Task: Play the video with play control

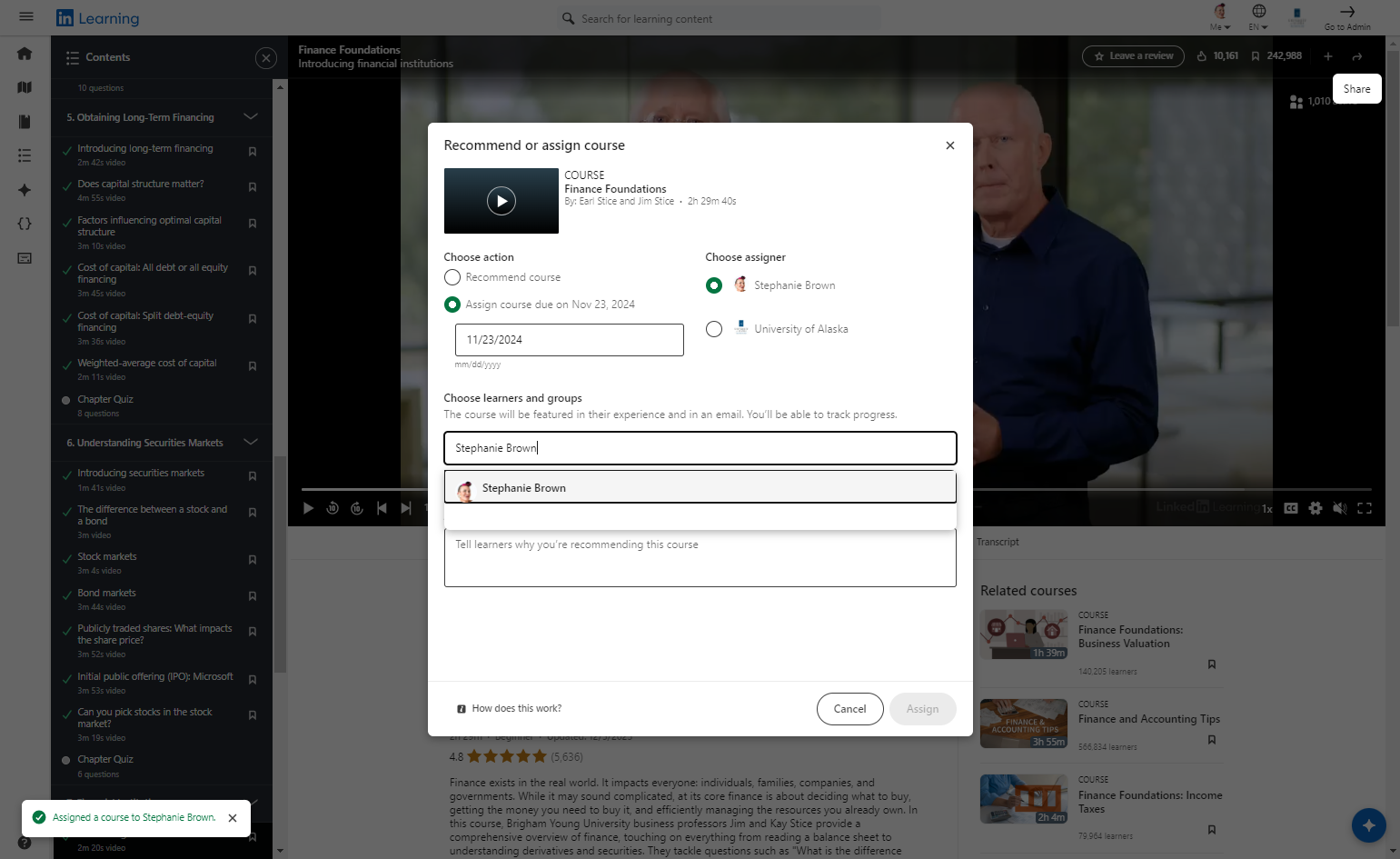Action: tap(309, 508)
